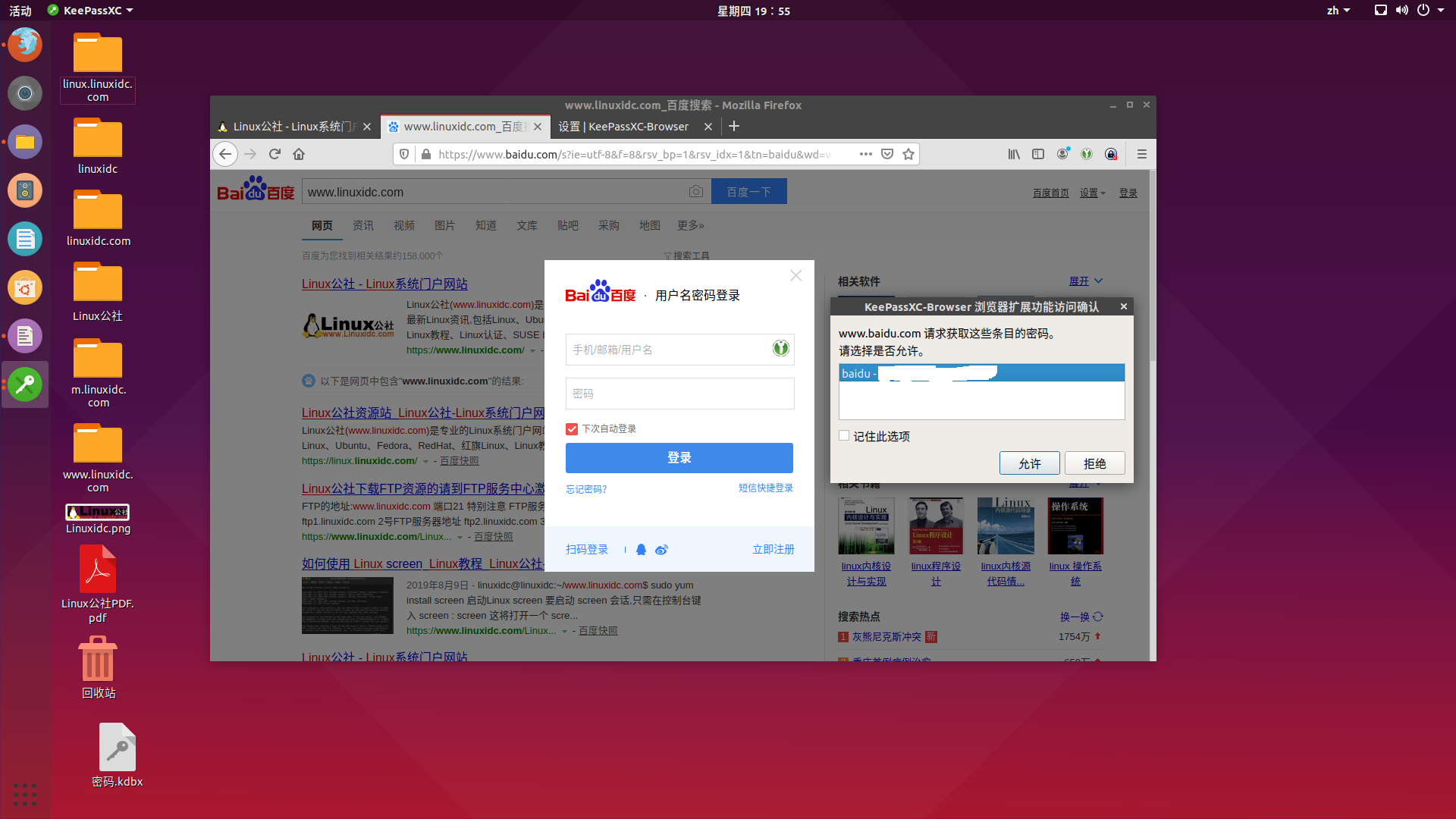This screenshot has height=819, width=1456.
Task: Open the Firefox Library icon
Action: (x=1014, y=154)
